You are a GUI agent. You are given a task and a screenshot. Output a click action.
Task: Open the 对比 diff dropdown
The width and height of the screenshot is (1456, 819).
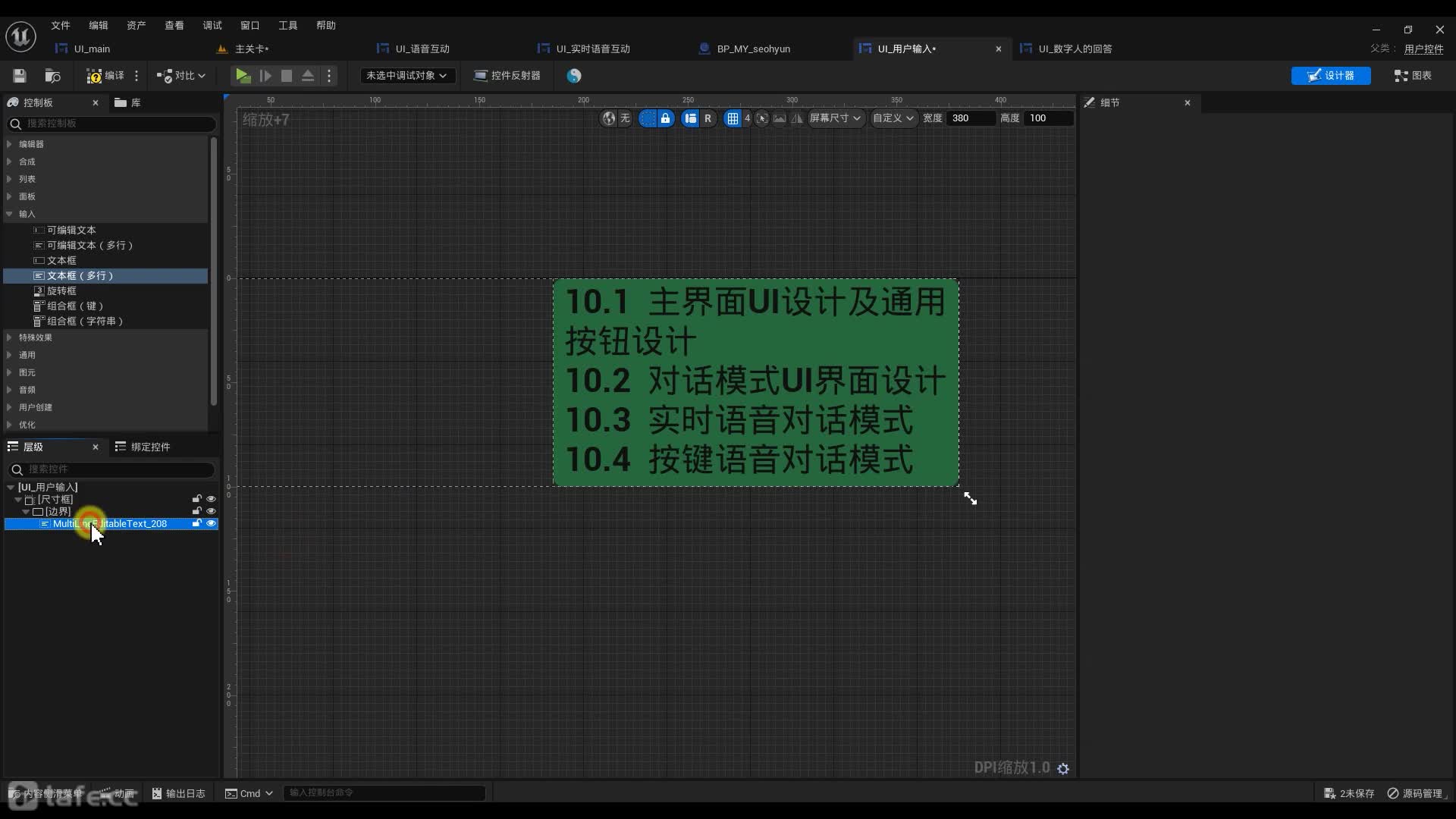(181, 76)
